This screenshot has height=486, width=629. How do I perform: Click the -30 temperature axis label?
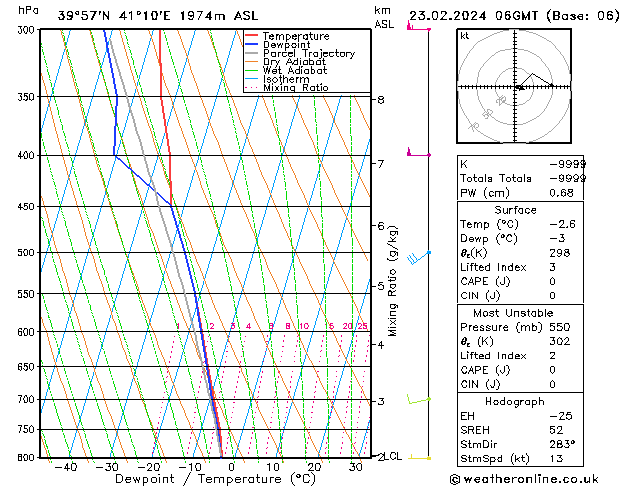107,467
